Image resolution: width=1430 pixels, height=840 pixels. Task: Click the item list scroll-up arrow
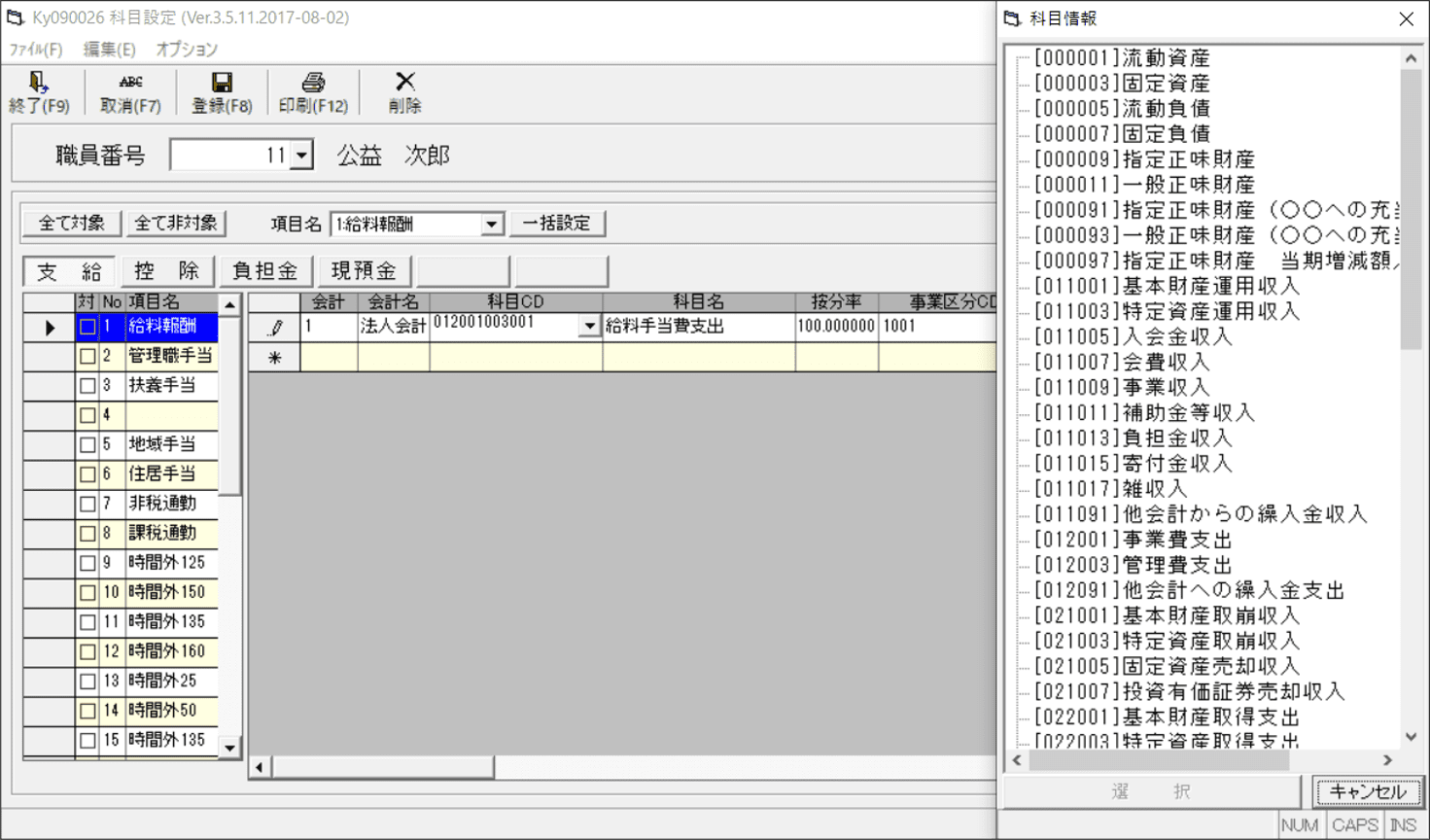pyautogui.click(x=229, y=304)
